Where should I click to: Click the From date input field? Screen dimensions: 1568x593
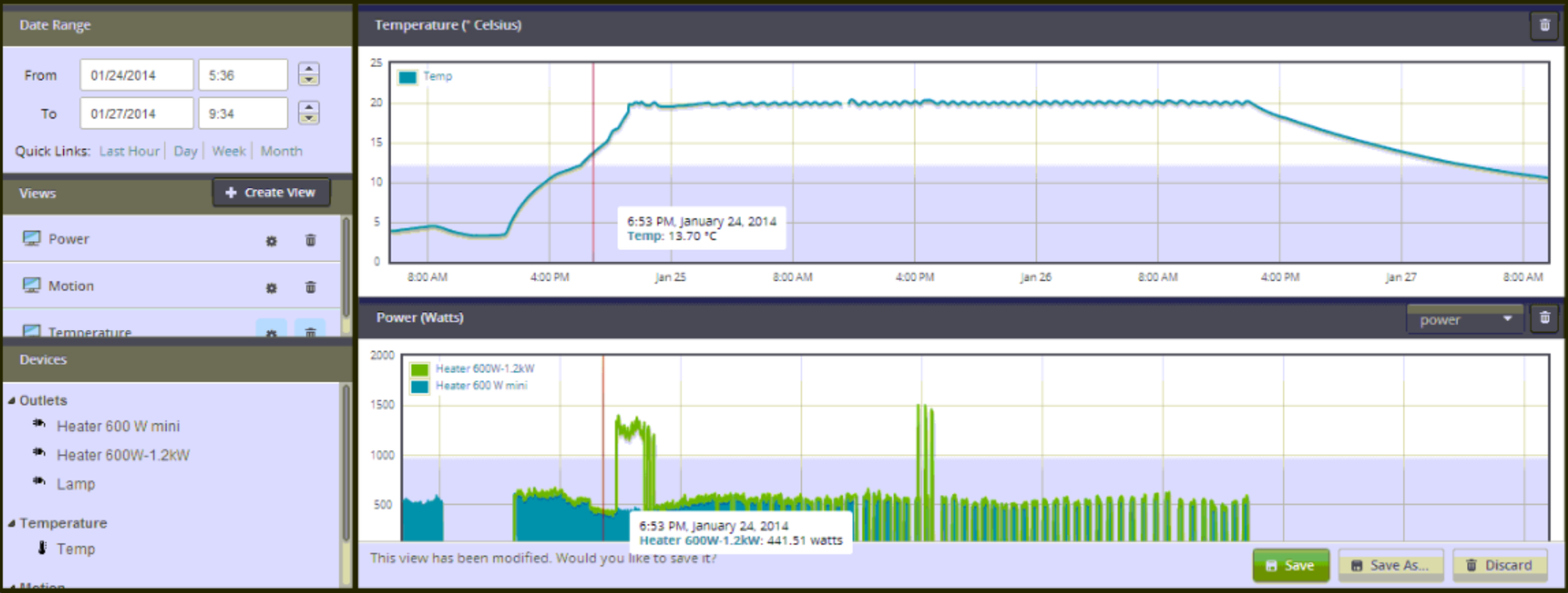coord(136,75)
